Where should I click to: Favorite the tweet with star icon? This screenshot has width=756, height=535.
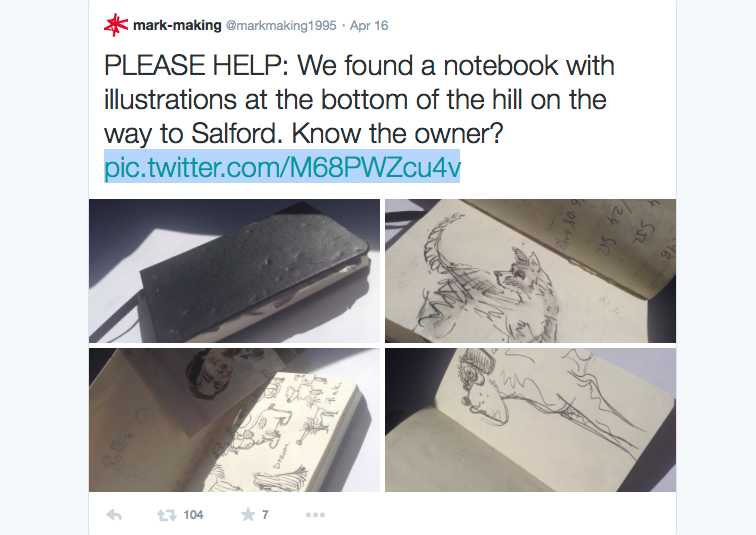tap(248, 515)
